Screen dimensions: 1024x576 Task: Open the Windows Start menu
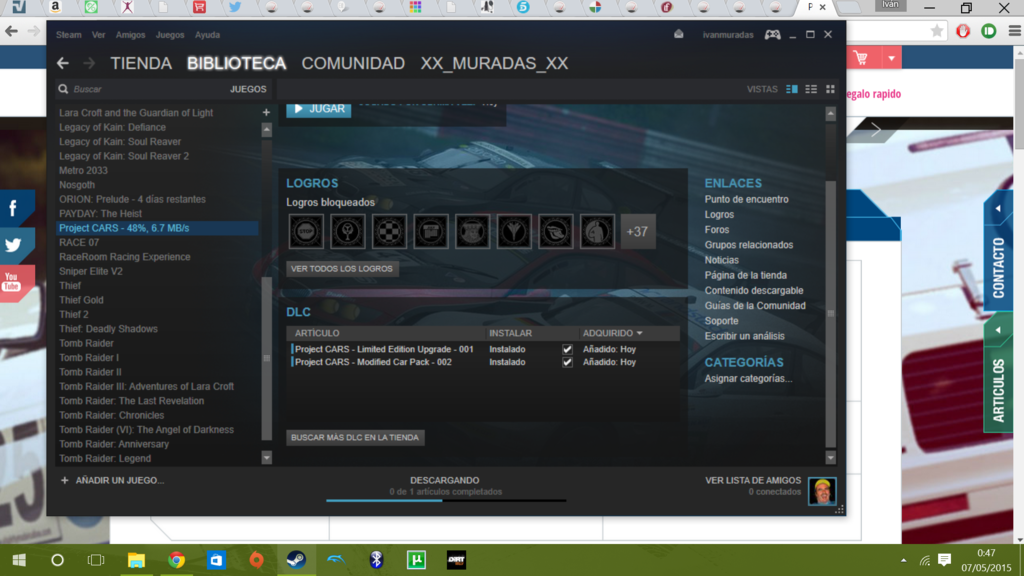coord(19,560)
